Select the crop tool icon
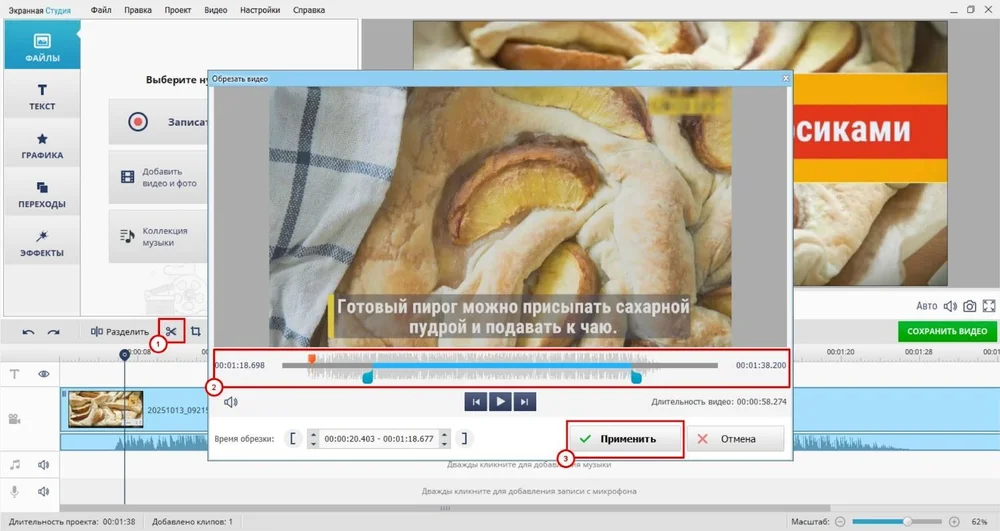The image size is (1000, 531). [196, 331]
